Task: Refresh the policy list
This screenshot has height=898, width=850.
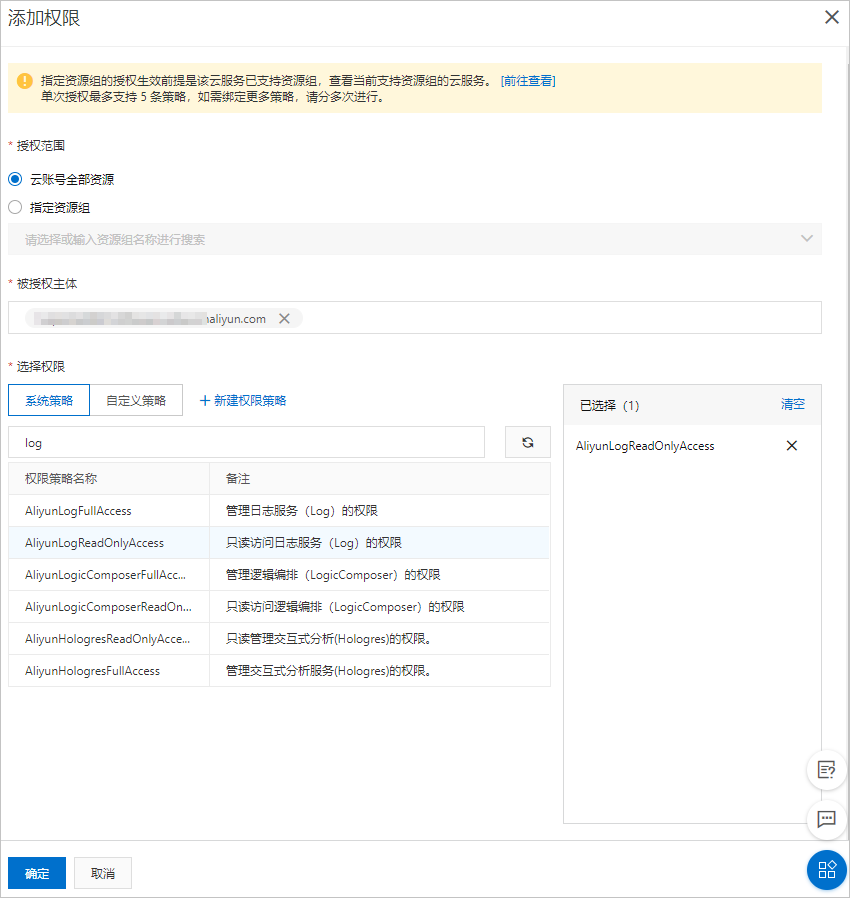Action: tap(528, 442)
